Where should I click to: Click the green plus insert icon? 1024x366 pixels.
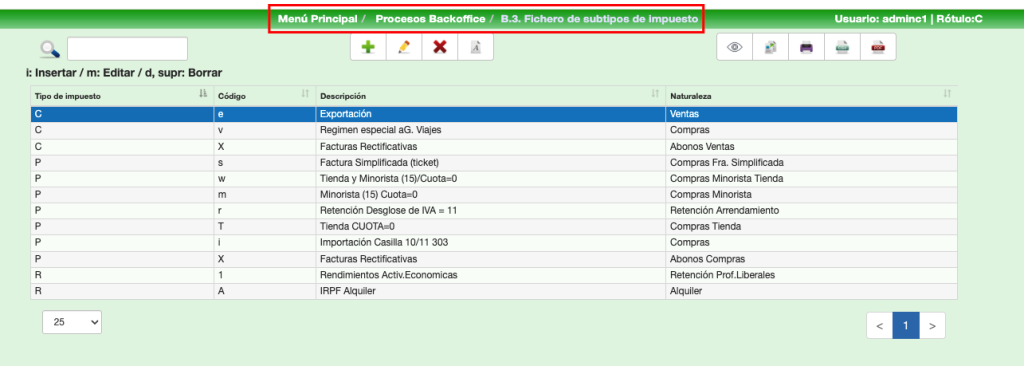[368, 47]
